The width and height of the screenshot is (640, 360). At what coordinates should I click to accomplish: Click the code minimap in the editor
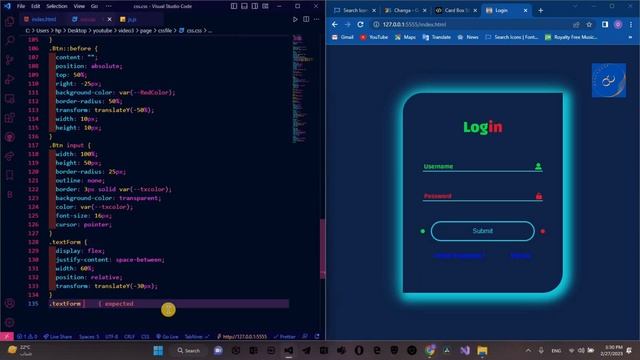[302, 88]
